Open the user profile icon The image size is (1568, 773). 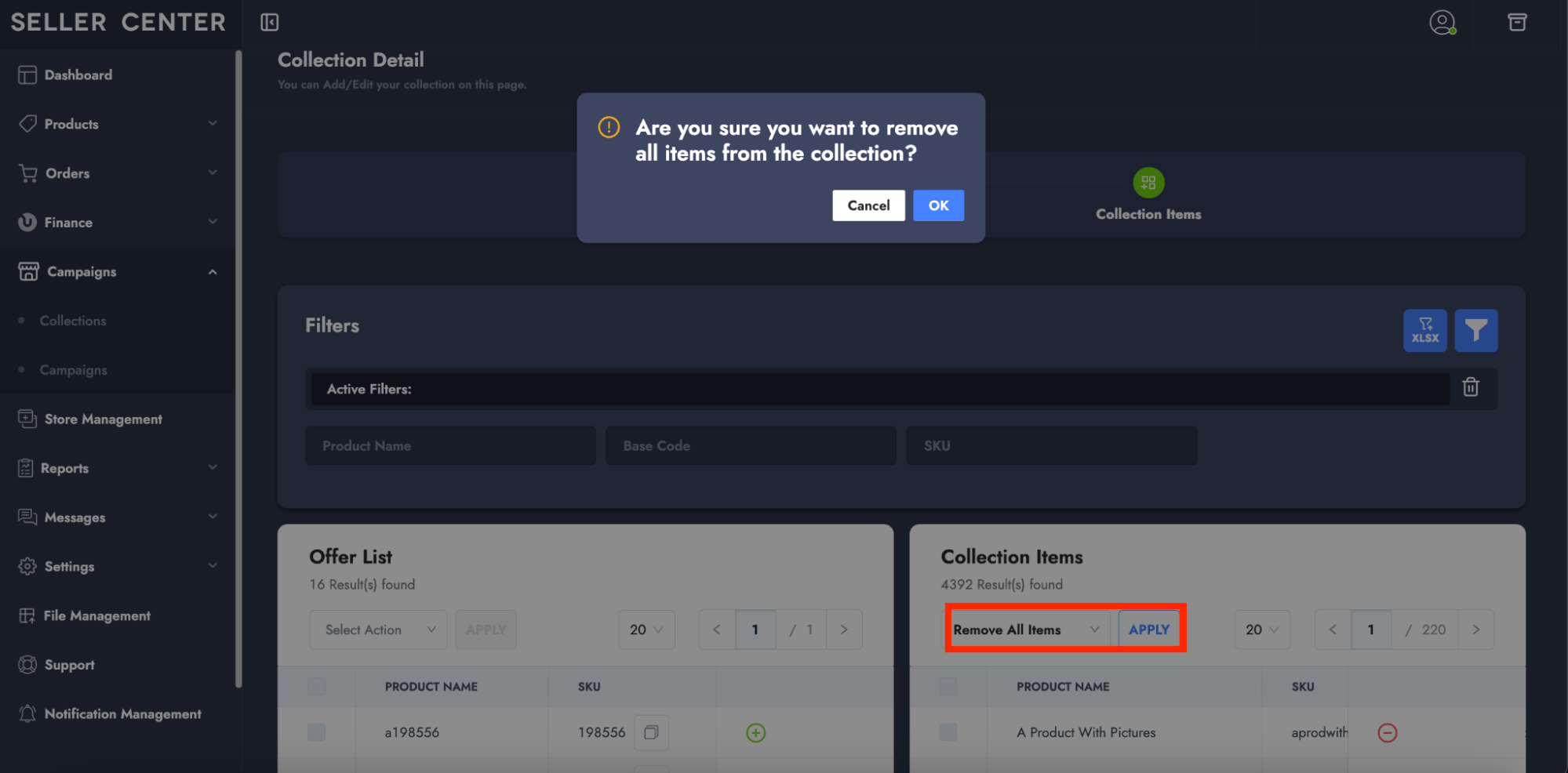[x=1442, y=22]
